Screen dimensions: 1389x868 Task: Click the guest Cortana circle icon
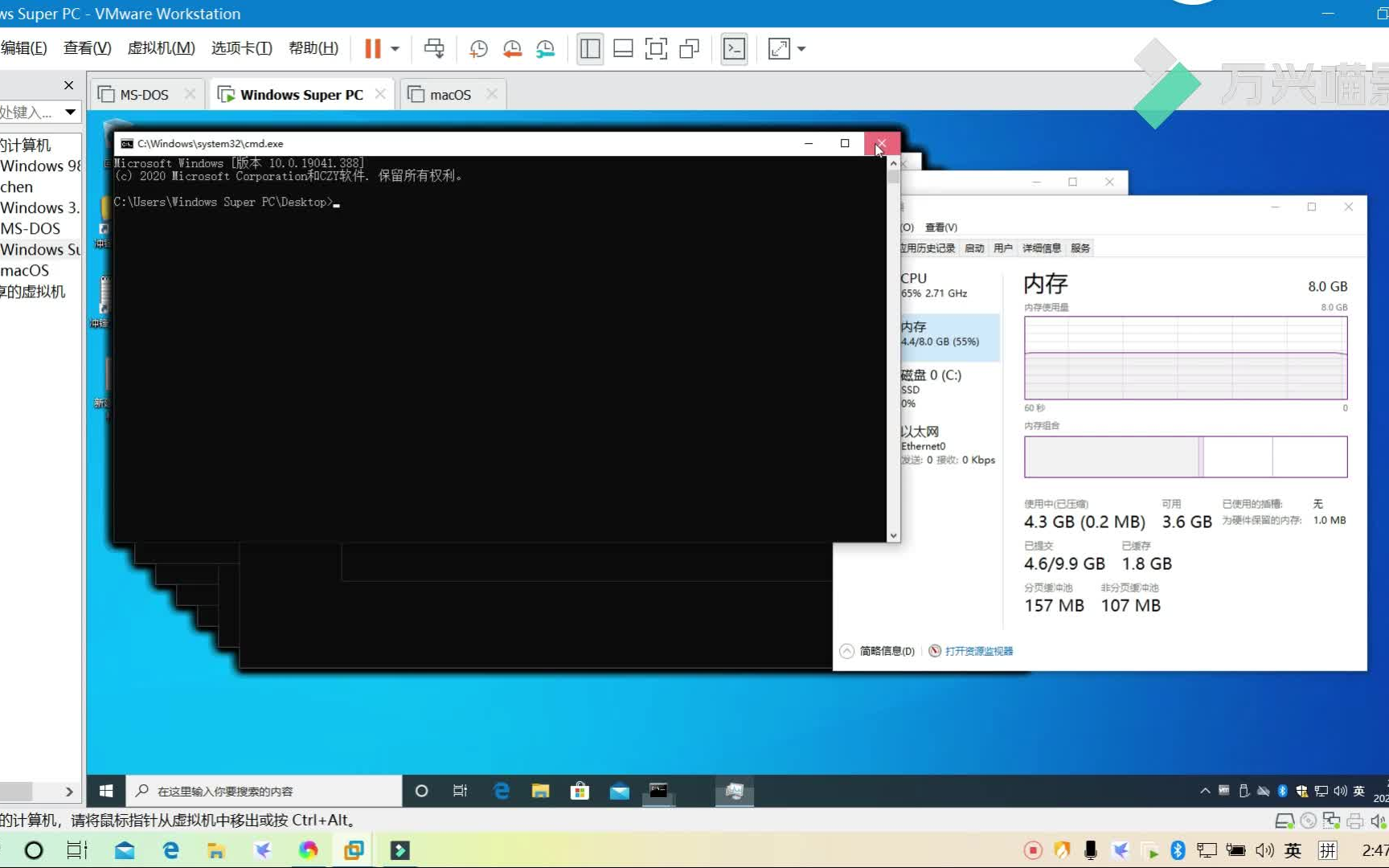tap(421, 791)
